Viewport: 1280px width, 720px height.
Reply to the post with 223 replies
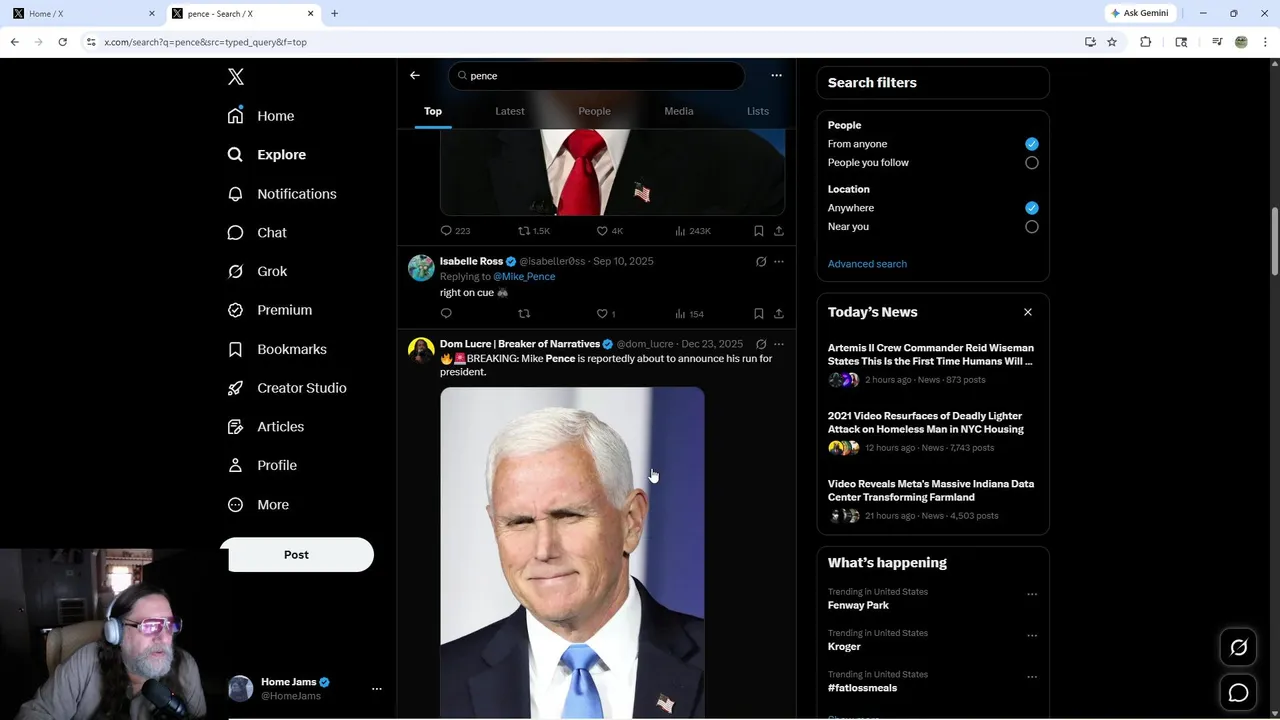455,231
